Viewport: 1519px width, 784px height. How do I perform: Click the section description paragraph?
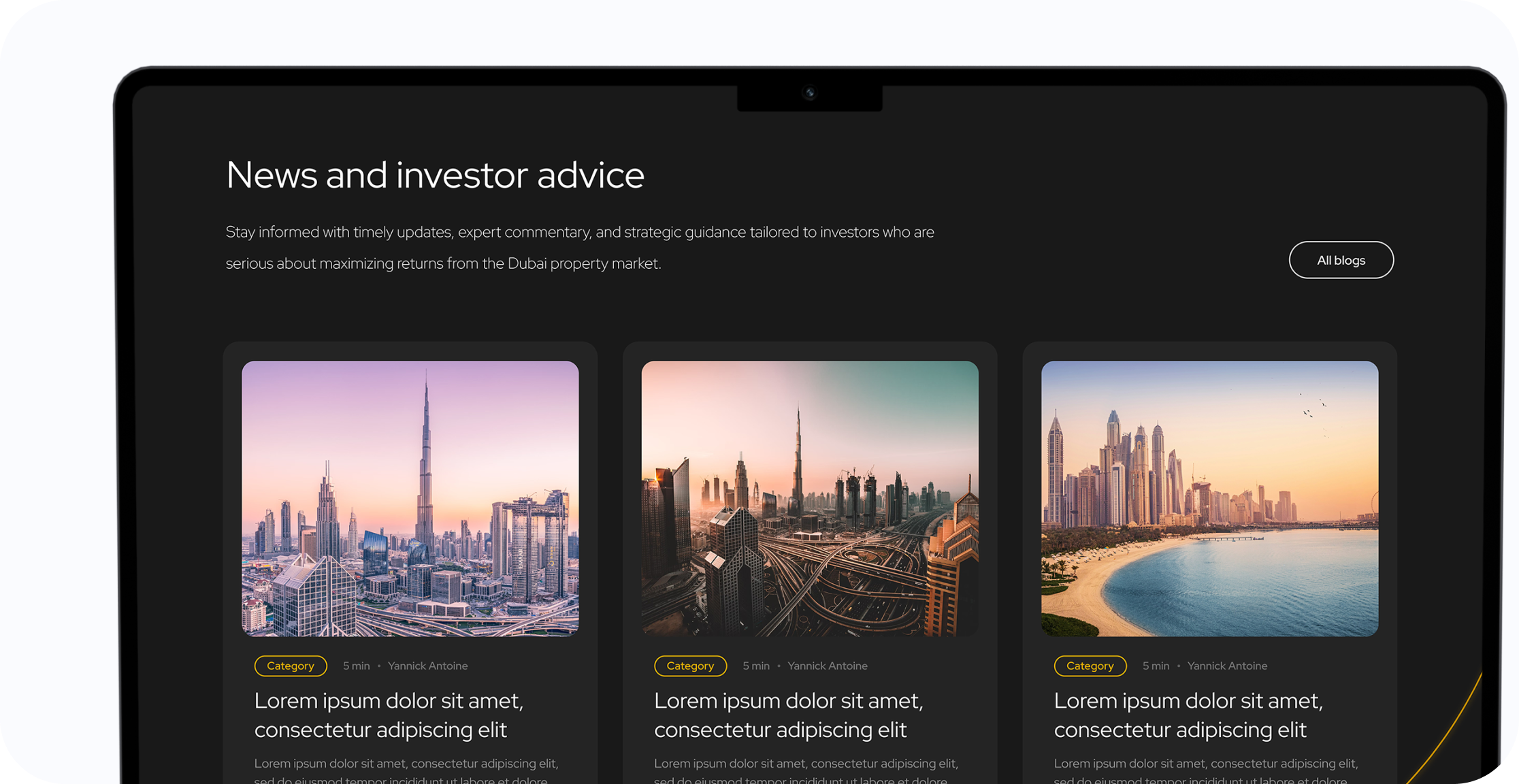pos(580,248)
